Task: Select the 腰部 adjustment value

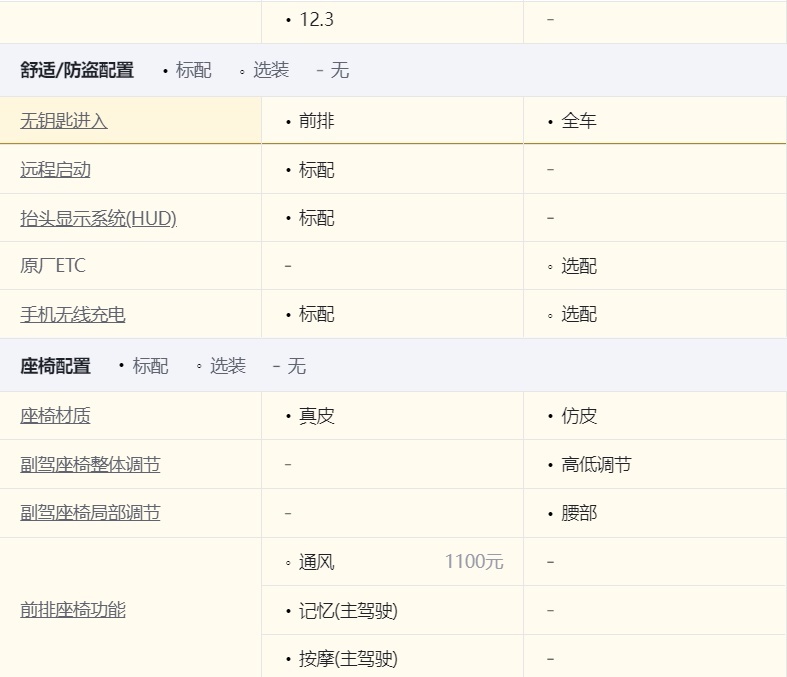Action: 579,513
